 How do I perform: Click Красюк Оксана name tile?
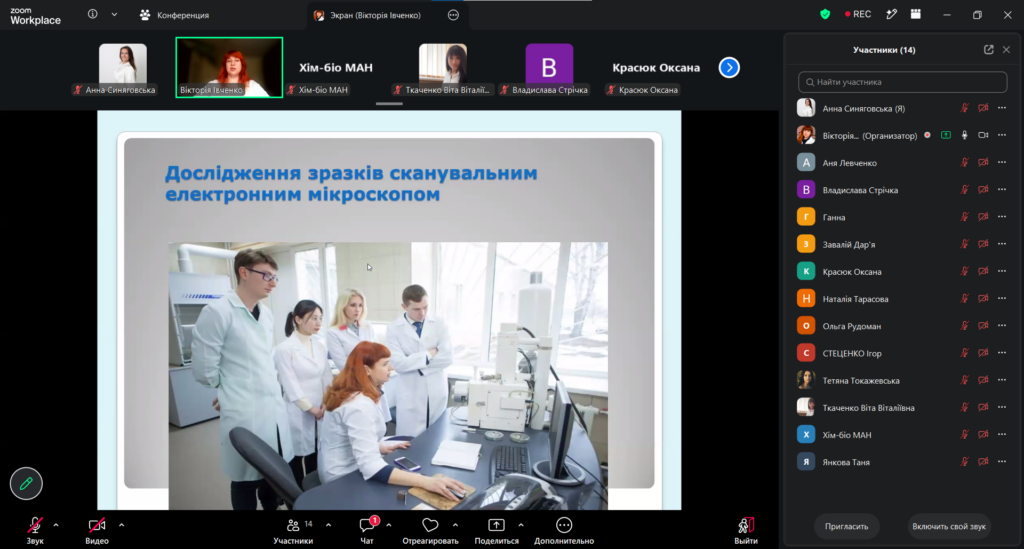click(x=656, y=68)
